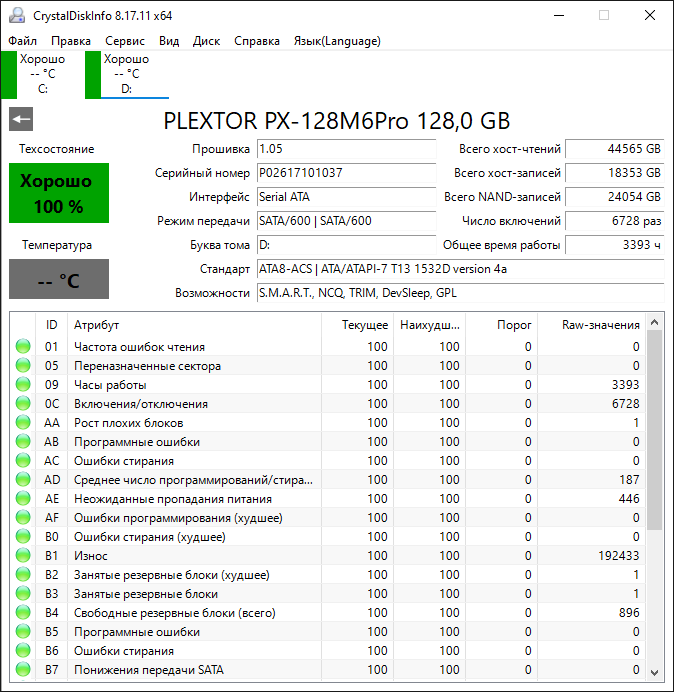Click the Атрибут column header
Viewport: 674px width, 692px height.
(194, 325)
